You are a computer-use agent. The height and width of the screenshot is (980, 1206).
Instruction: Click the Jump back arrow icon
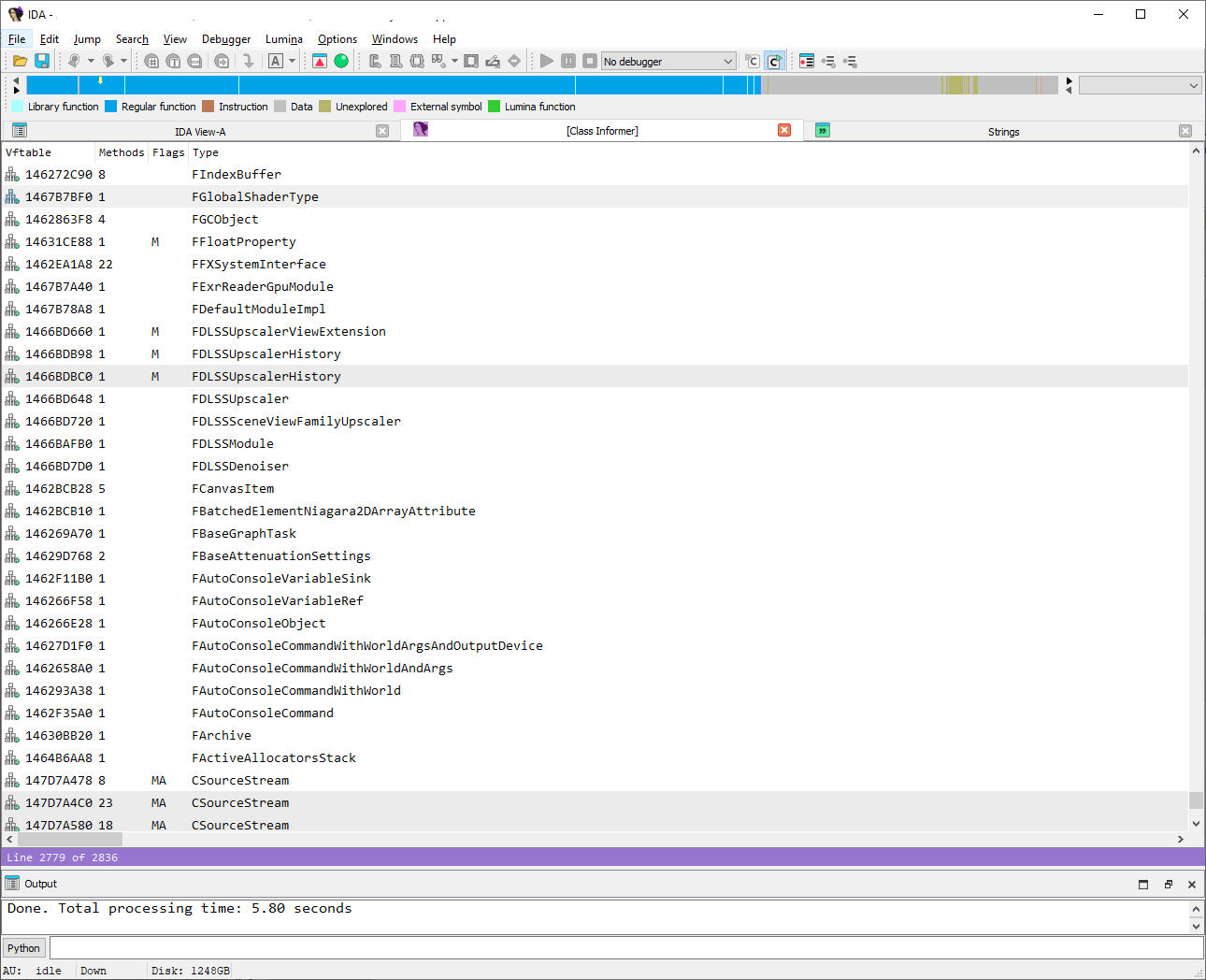74,61
